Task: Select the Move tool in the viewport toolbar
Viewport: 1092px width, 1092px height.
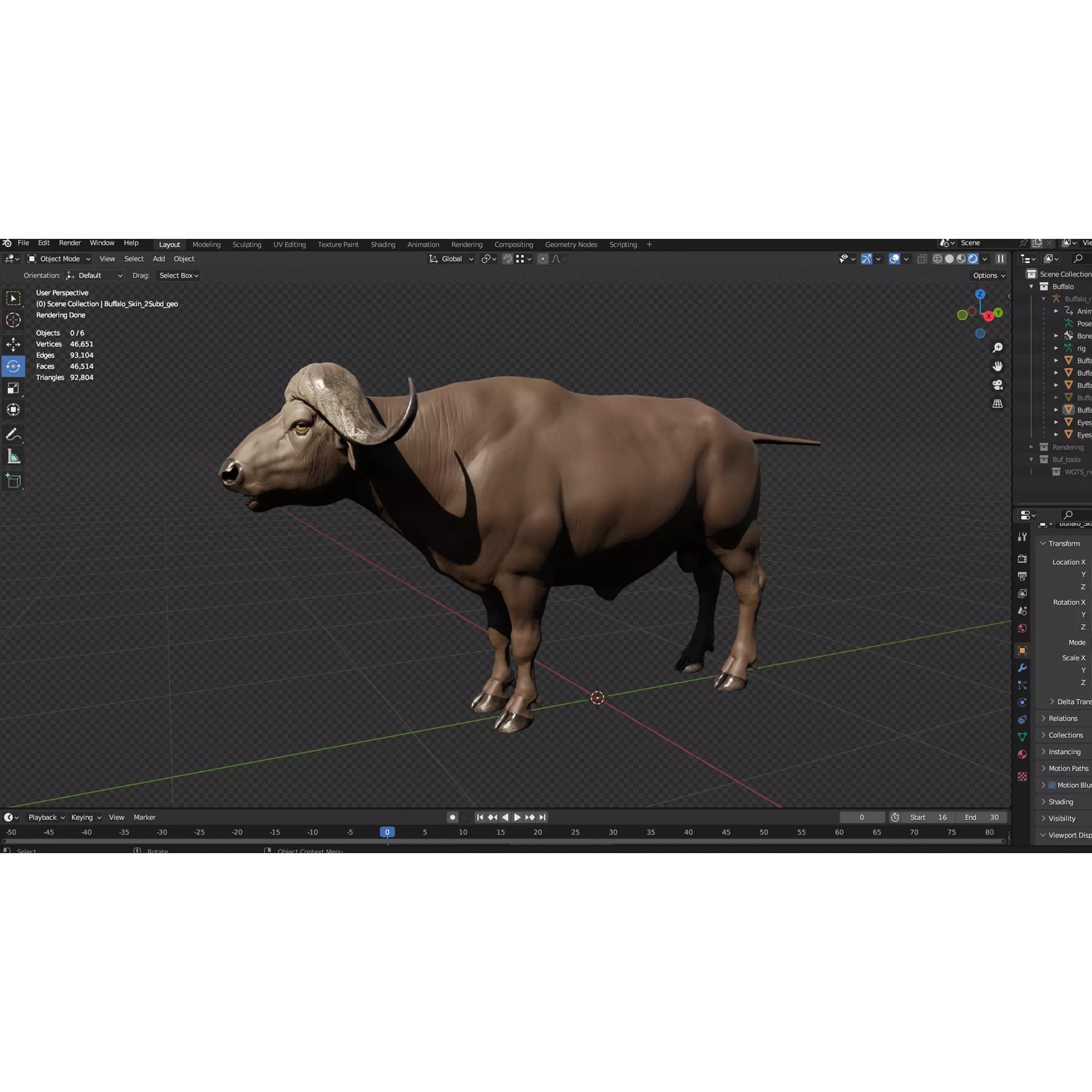Action: click(13, 344)
